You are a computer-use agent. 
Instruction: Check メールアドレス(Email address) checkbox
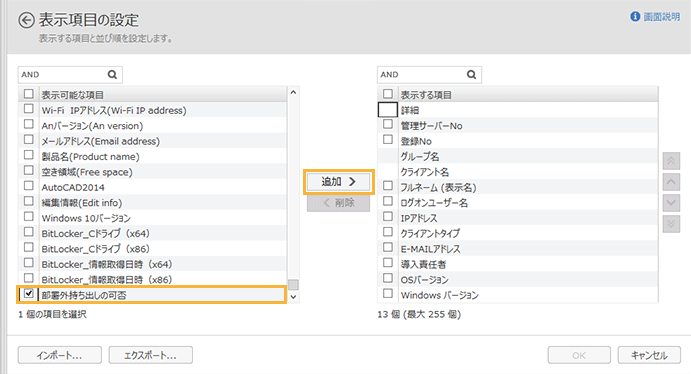coord(29,139)
